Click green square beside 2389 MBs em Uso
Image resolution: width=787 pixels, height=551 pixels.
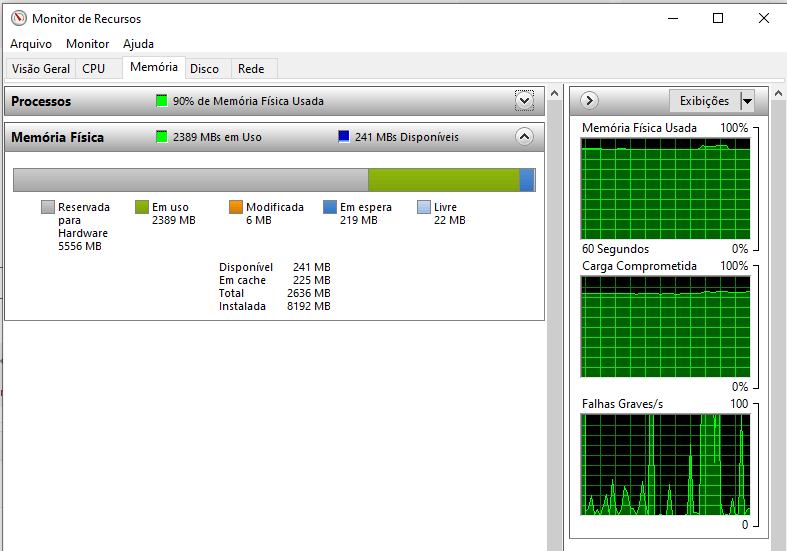[162, 136]
